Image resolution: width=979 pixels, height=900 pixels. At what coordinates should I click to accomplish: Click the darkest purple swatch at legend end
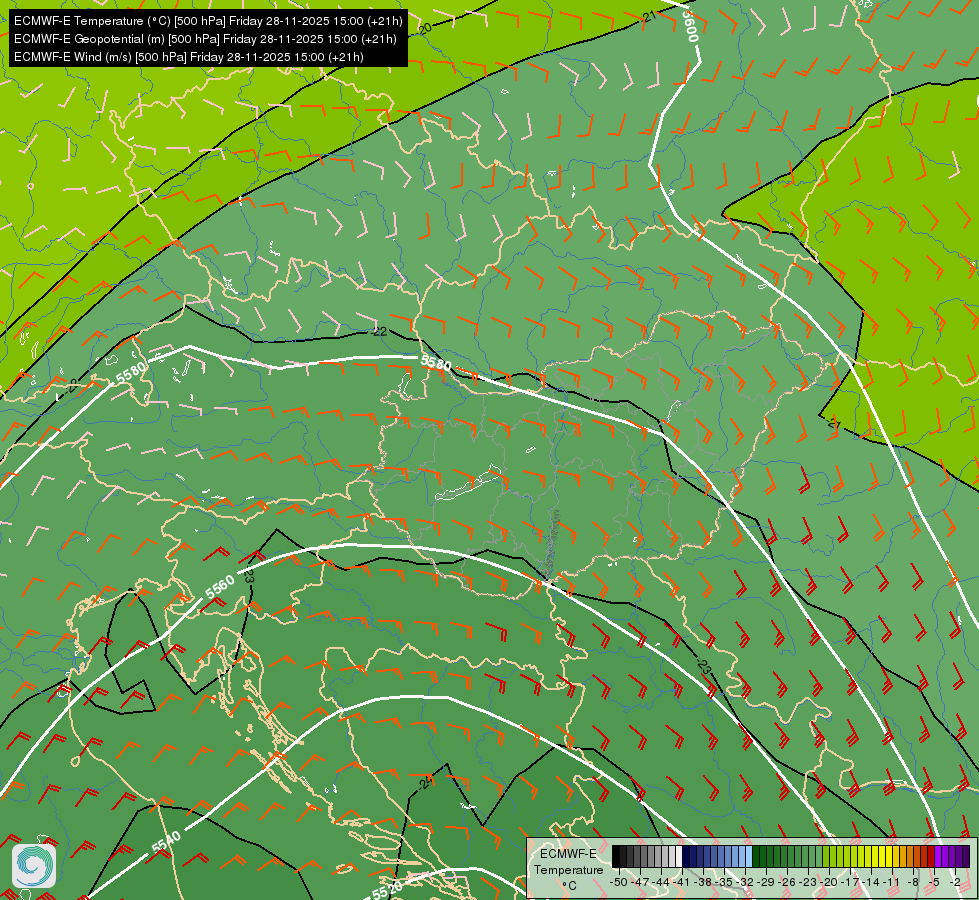966,856
